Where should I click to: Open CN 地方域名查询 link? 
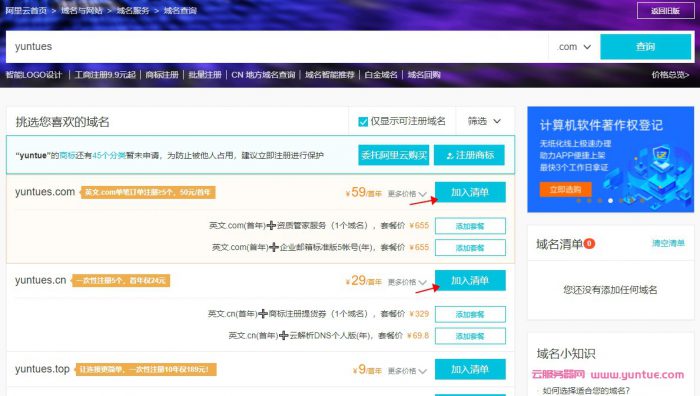[263, 75]
